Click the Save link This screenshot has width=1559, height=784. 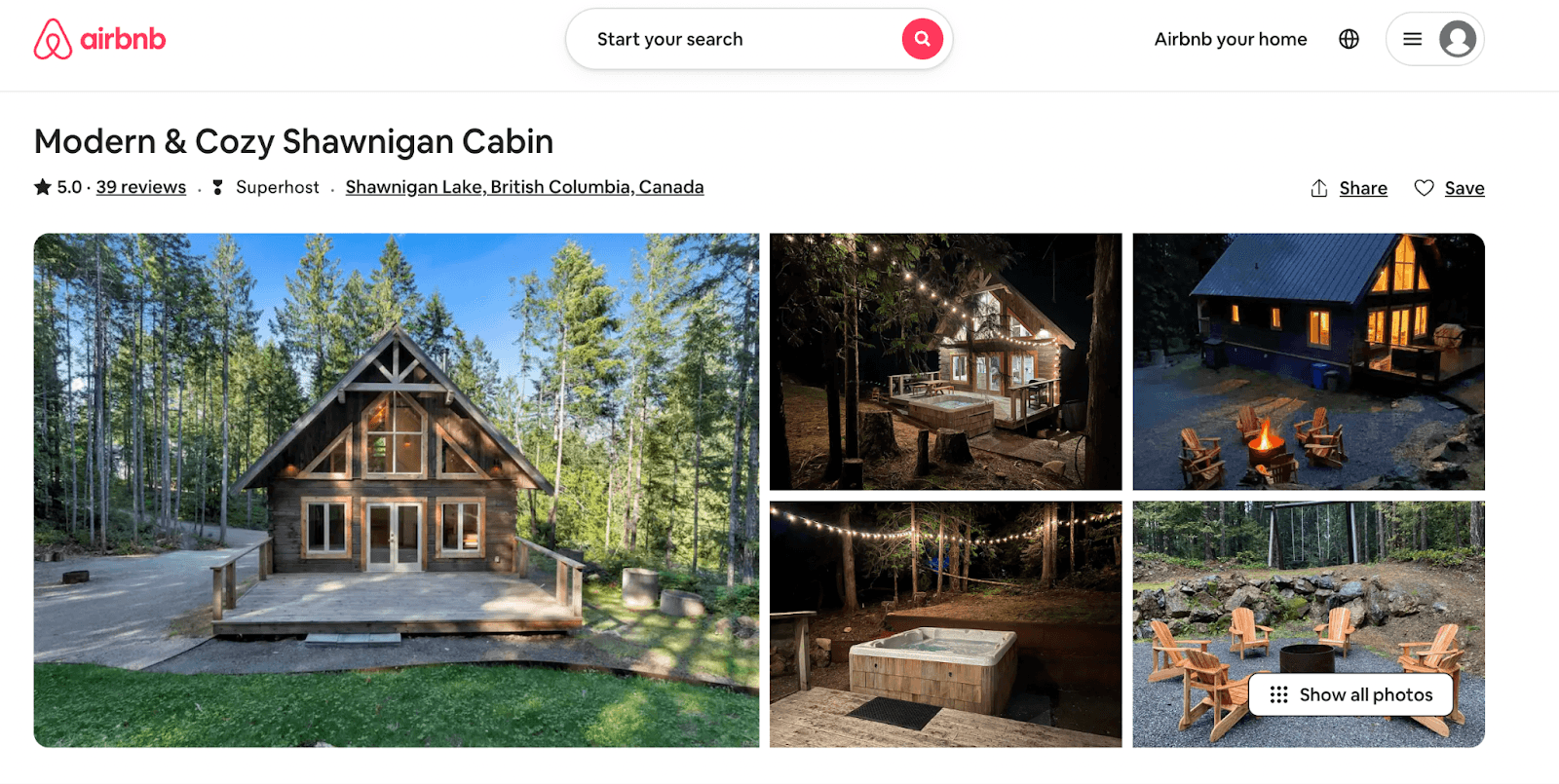pos(1464,188)
